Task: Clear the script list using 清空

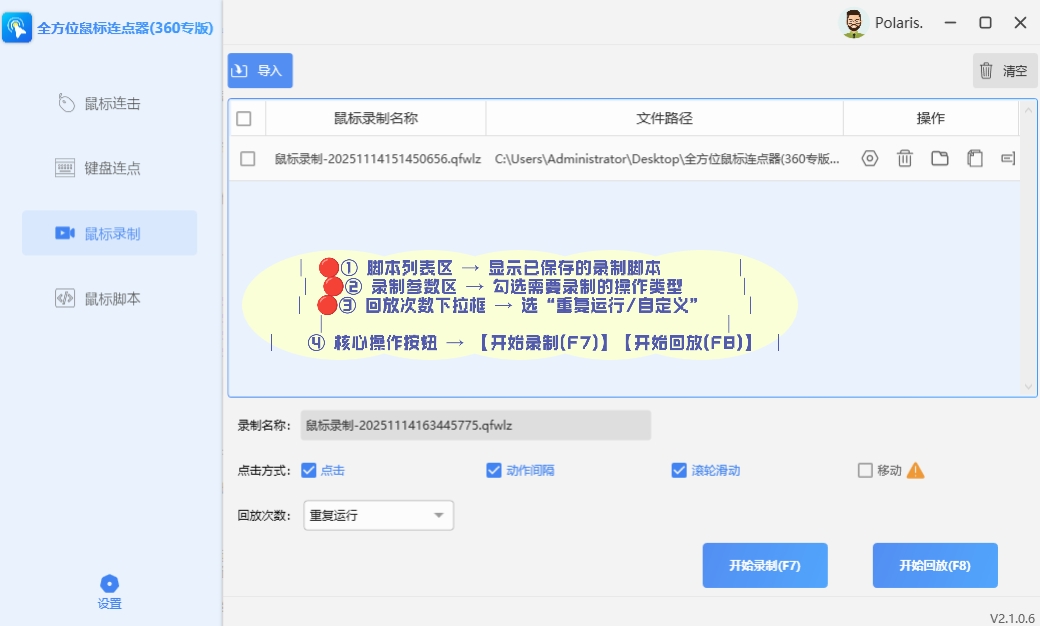Action: point(1004,70)
